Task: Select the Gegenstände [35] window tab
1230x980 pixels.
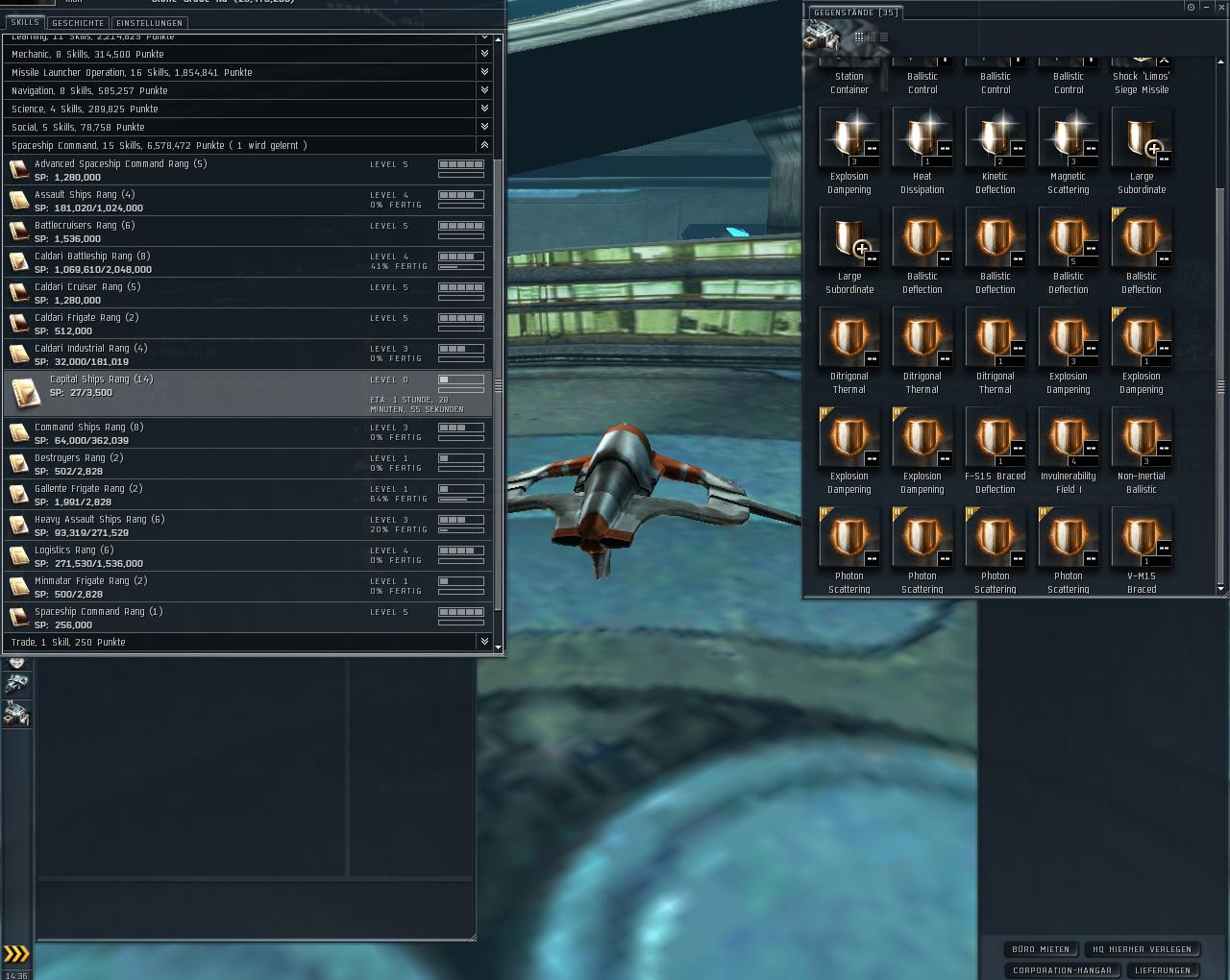Action: pos(855,12)
